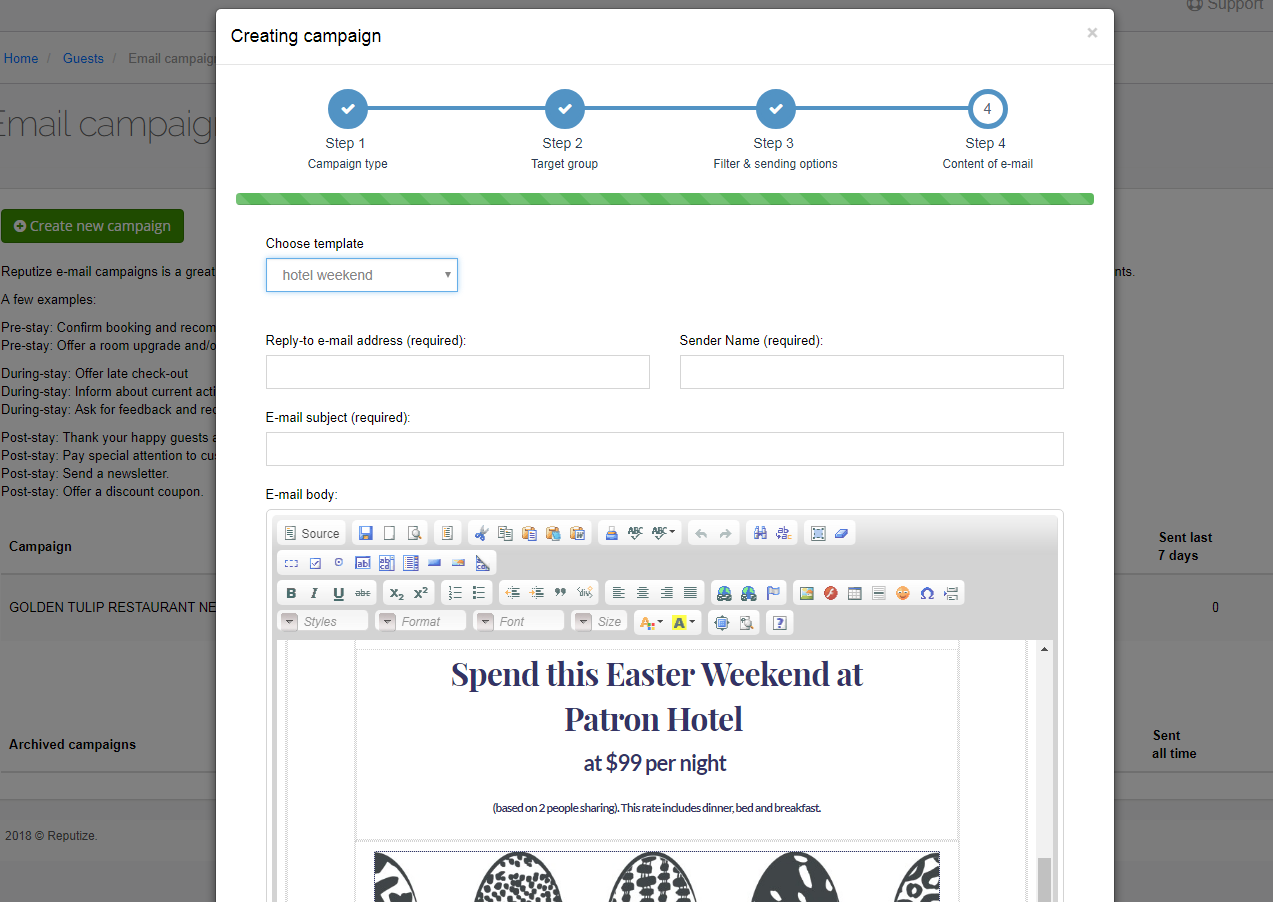The height and width of the screenshot is (902, 1273).
Task: Insert a Button form element
Action: click(x=435, y=563)
